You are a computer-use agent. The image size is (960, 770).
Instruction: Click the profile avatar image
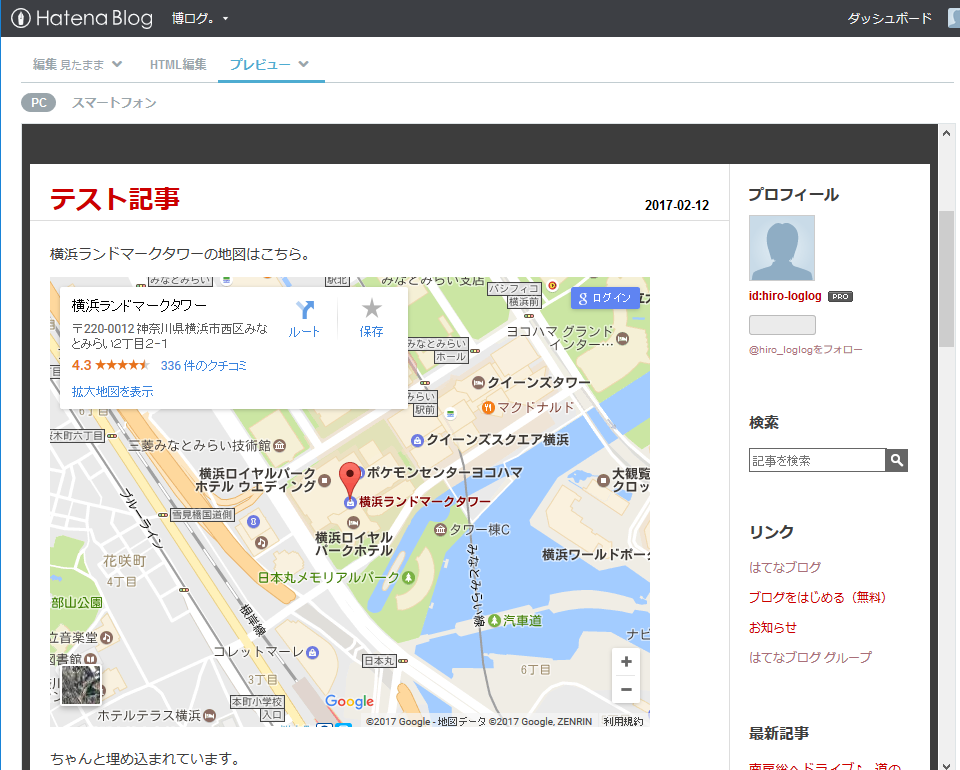782,248
